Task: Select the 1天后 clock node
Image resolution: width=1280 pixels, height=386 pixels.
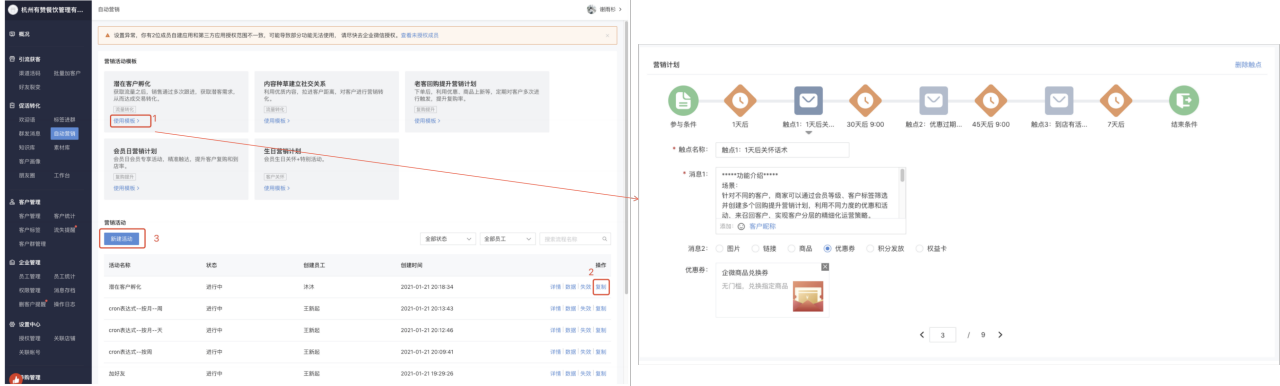Action: (740, 99)
